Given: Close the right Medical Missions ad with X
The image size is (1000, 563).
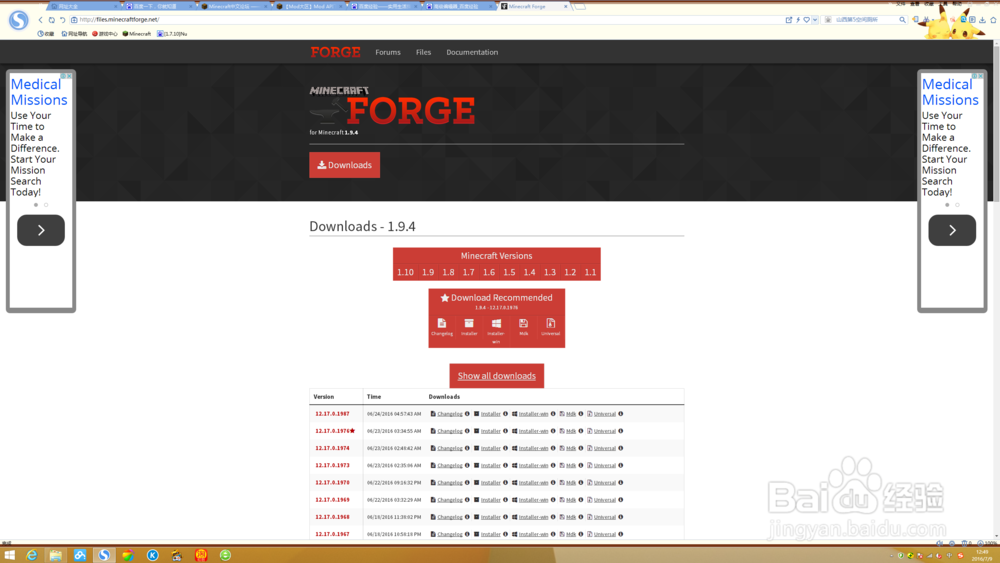Looking at the screenshot, I should click(980, 76).
